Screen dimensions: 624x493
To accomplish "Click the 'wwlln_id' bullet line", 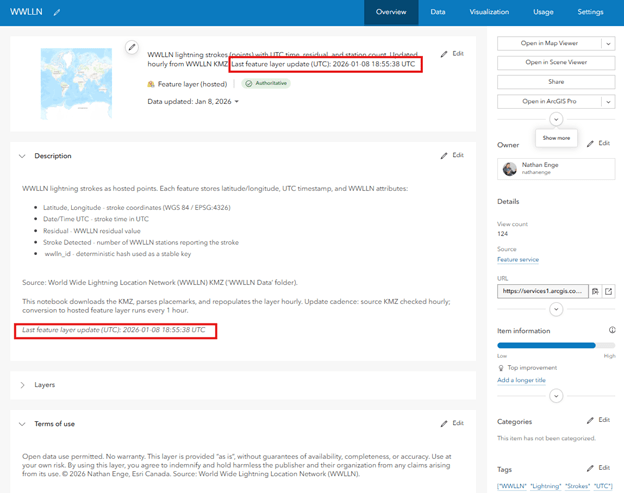I will click(117, 254).
